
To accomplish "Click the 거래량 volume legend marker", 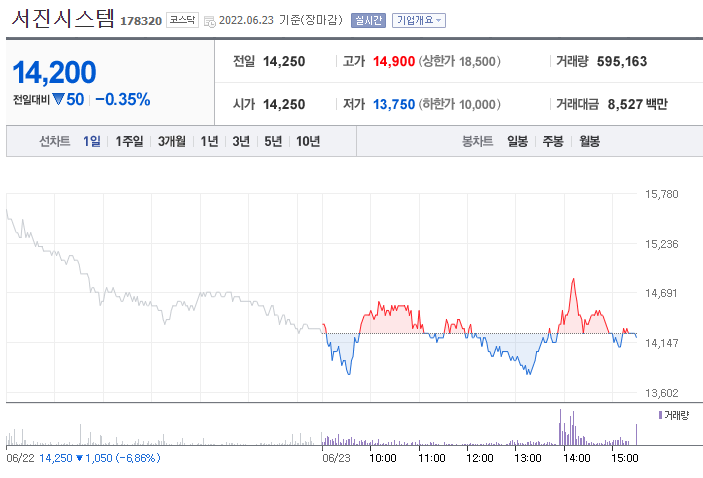I will click(660, 415).
